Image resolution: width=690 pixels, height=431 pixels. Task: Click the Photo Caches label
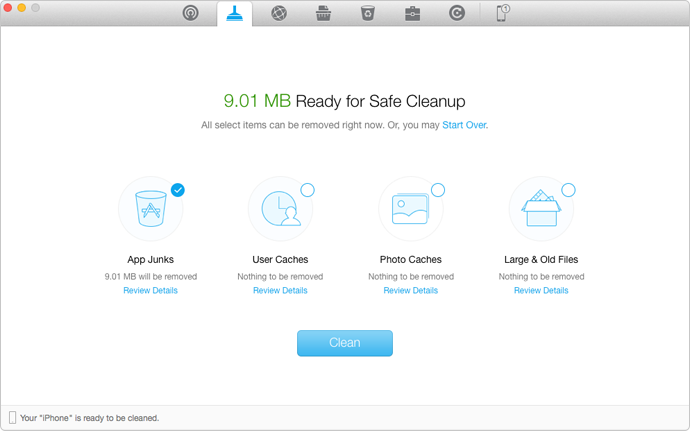[x=411, y=260]
